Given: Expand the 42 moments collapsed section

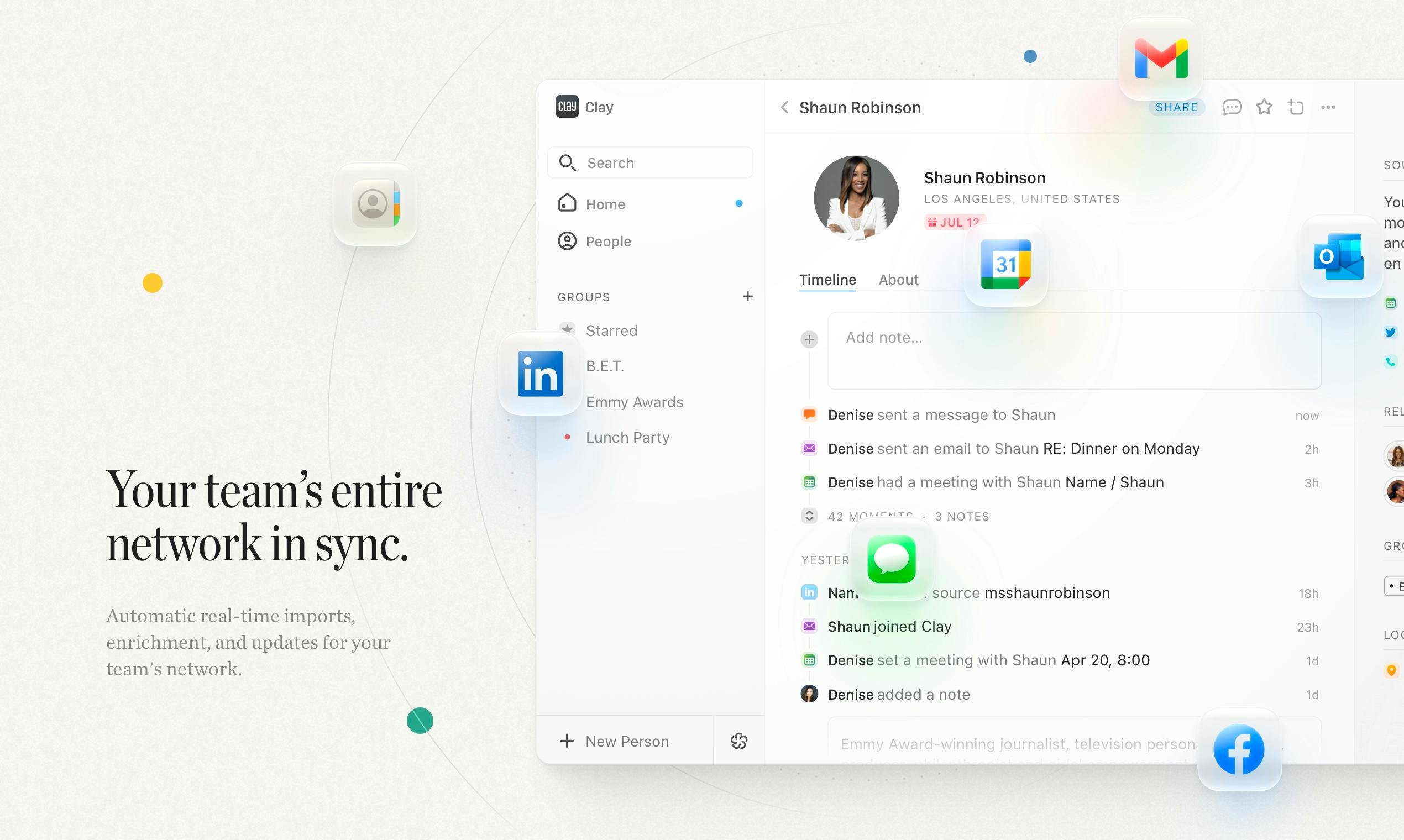Looking at the screenshot, I should point(809,516).
